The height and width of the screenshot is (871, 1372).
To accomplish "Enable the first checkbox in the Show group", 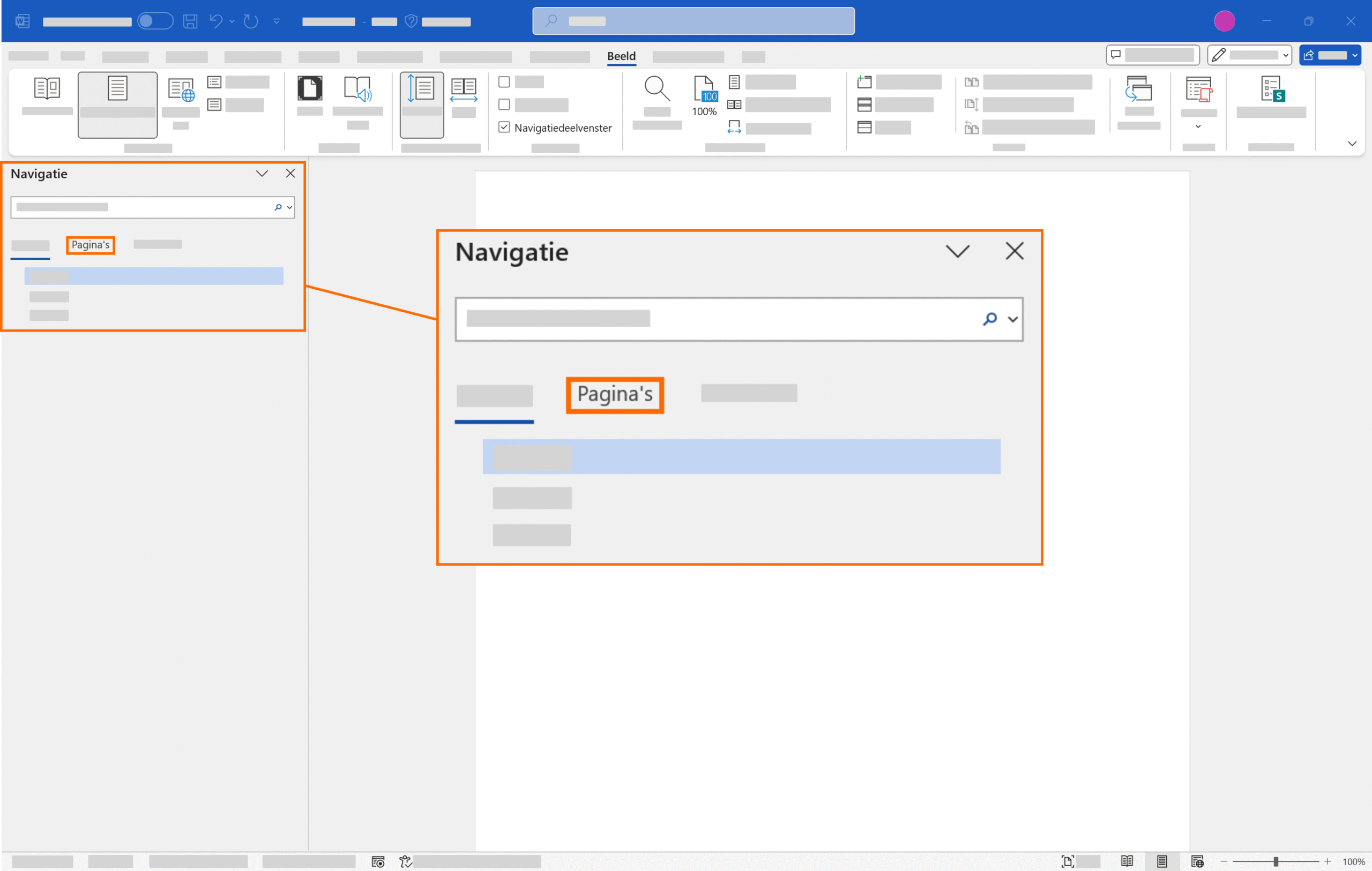I will coord(504,81).
